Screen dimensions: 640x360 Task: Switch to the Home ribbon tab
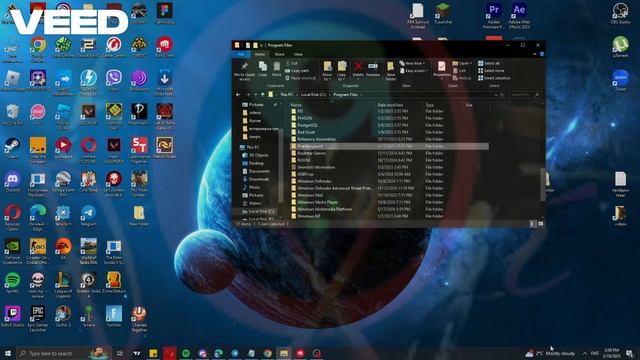pyautogui.click(x=260, y=54)
